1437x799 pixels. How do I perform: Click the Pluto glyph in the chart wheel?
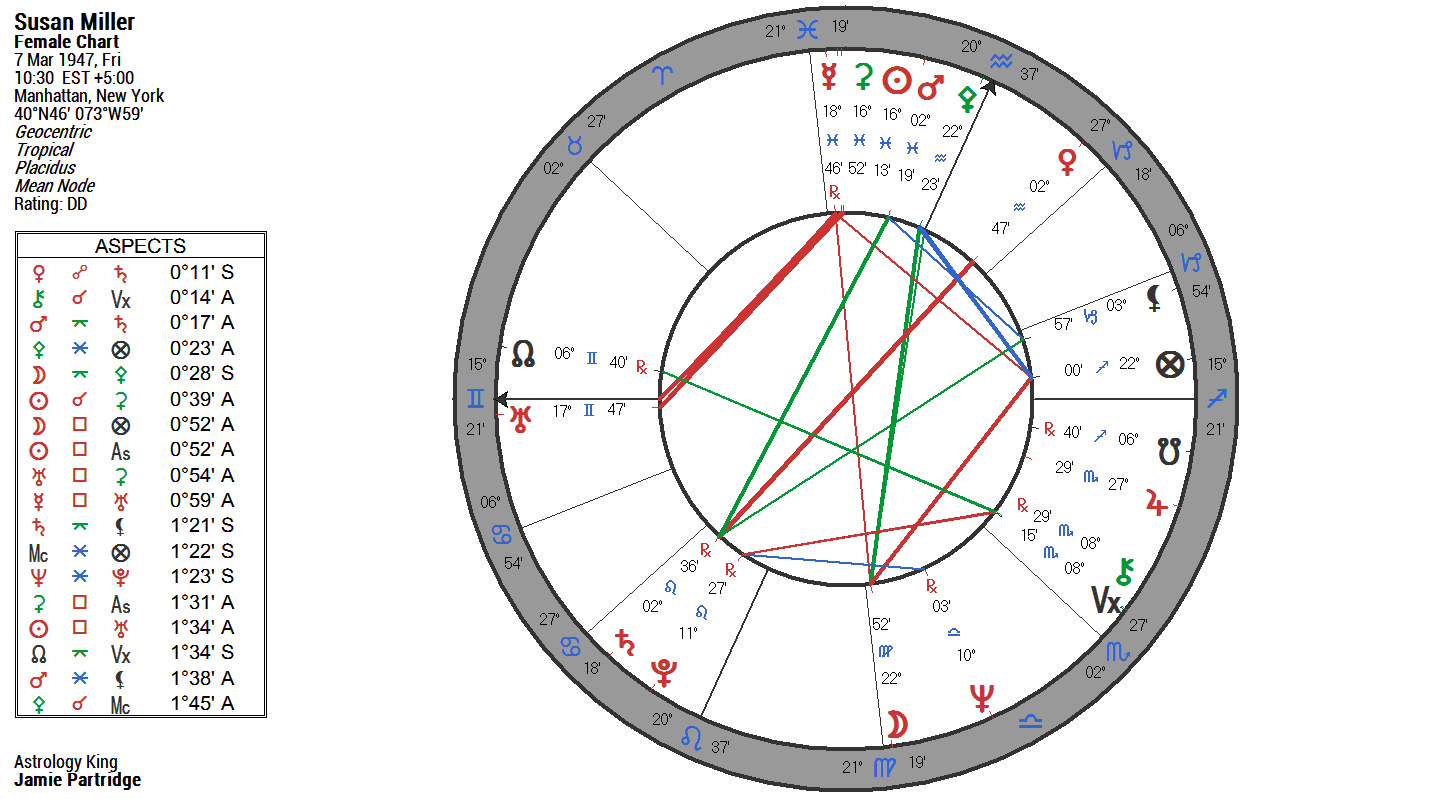coord(662,674)
